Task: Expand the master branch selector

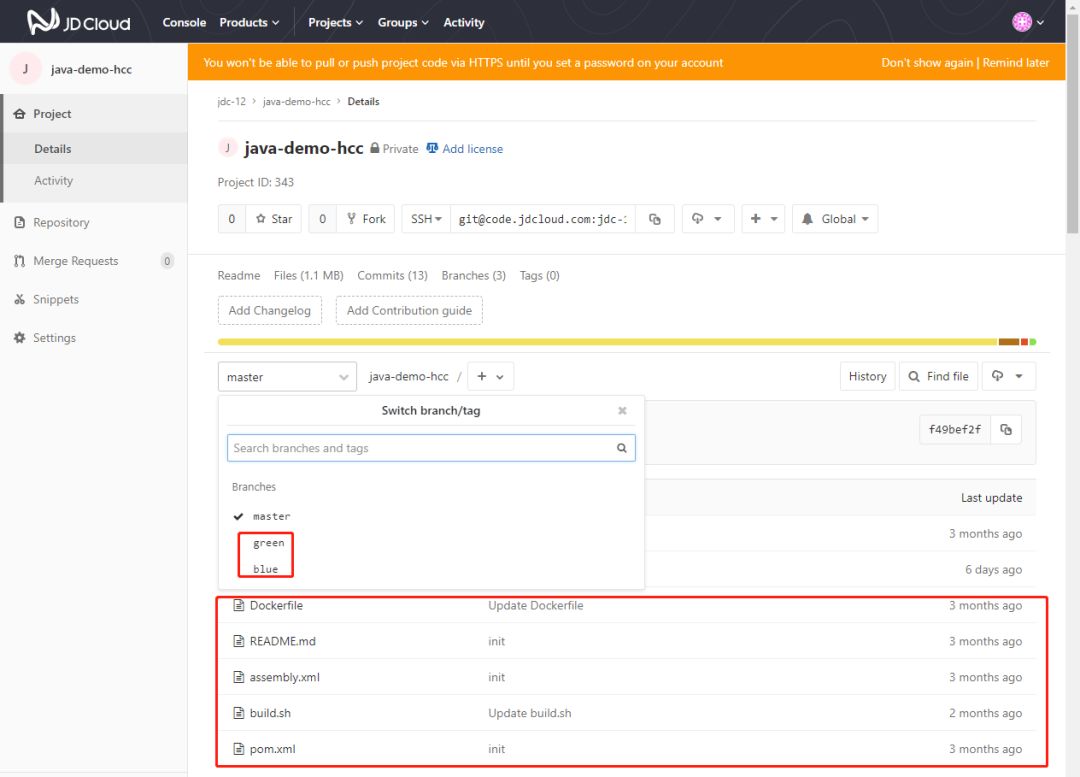Action: [287, 377]
